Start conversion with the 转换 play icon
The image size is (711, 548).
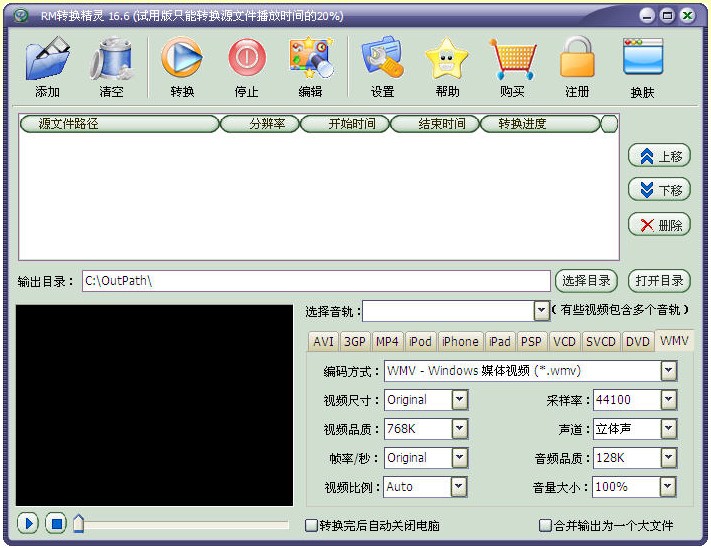(x=182, y=58)
